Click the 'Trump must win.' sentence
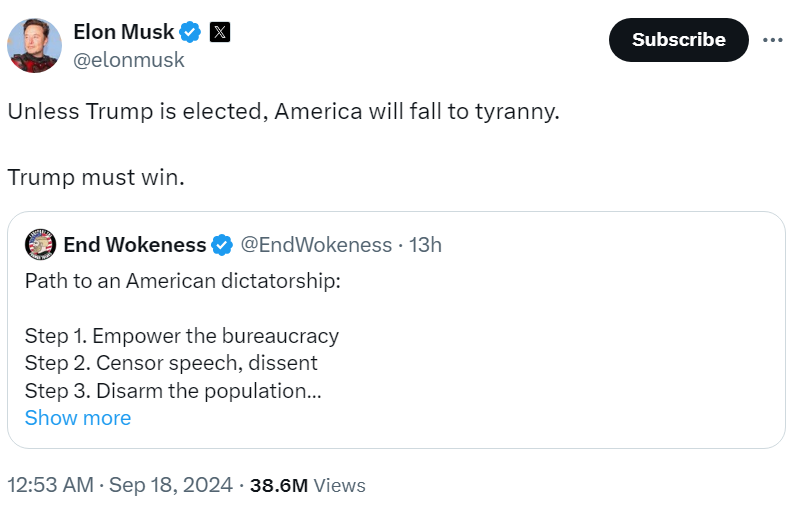 [96, 178]
